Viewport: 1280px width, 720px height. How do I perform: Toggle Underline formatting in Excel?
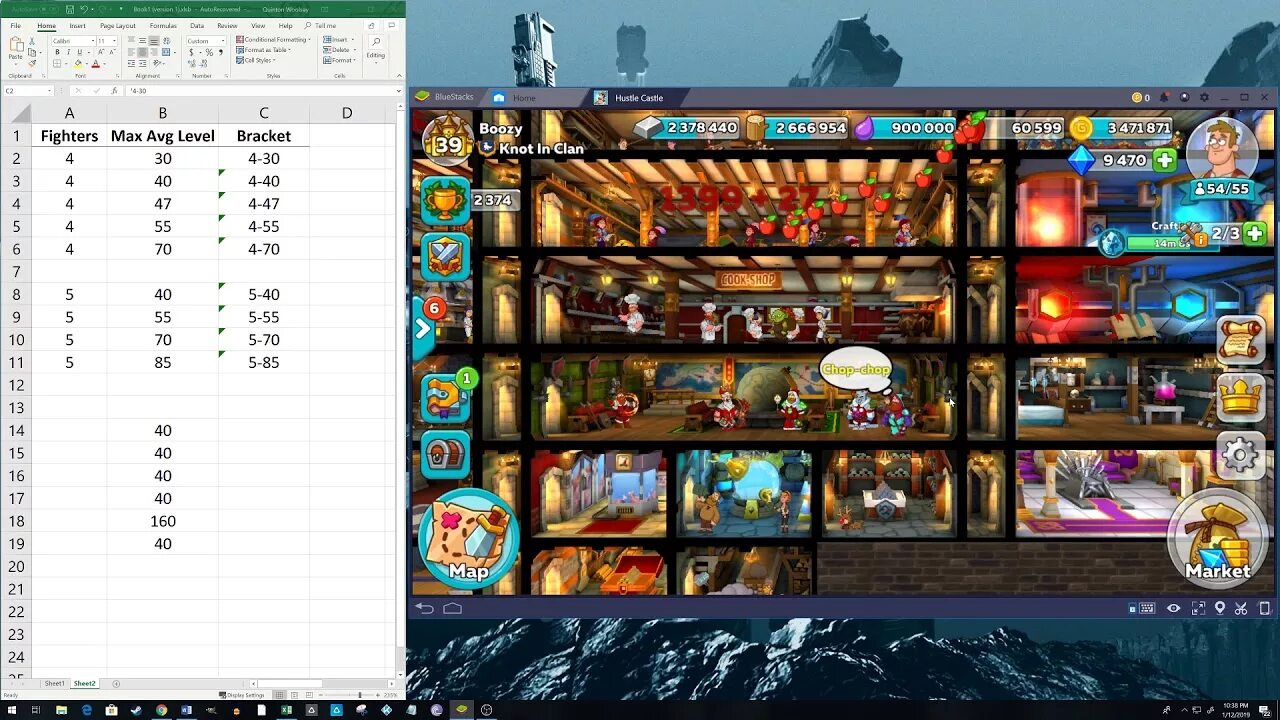(80, 52)
